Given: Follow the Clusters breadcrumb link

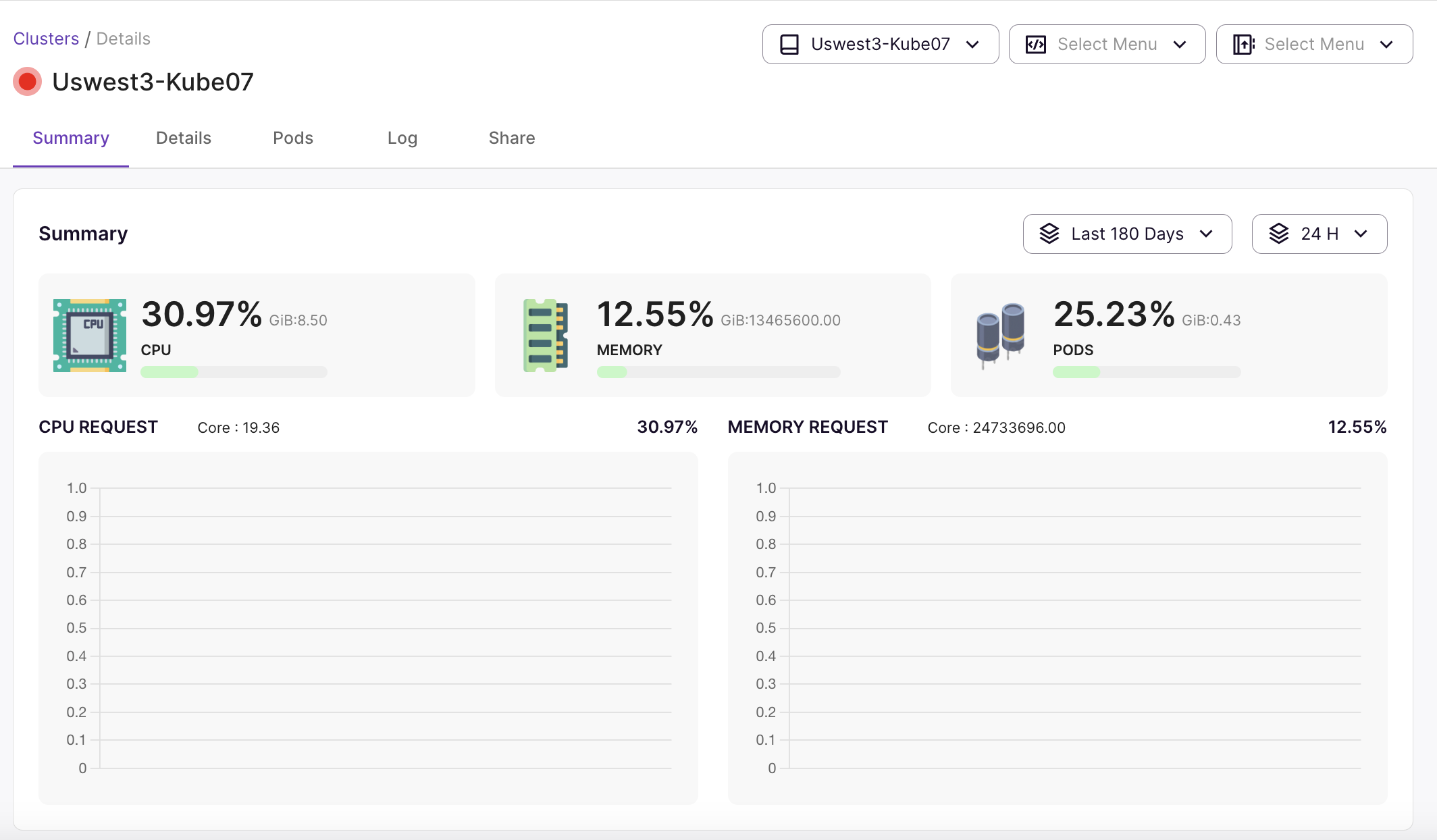Looking at the screenshot, I should [x=46, y=38].
